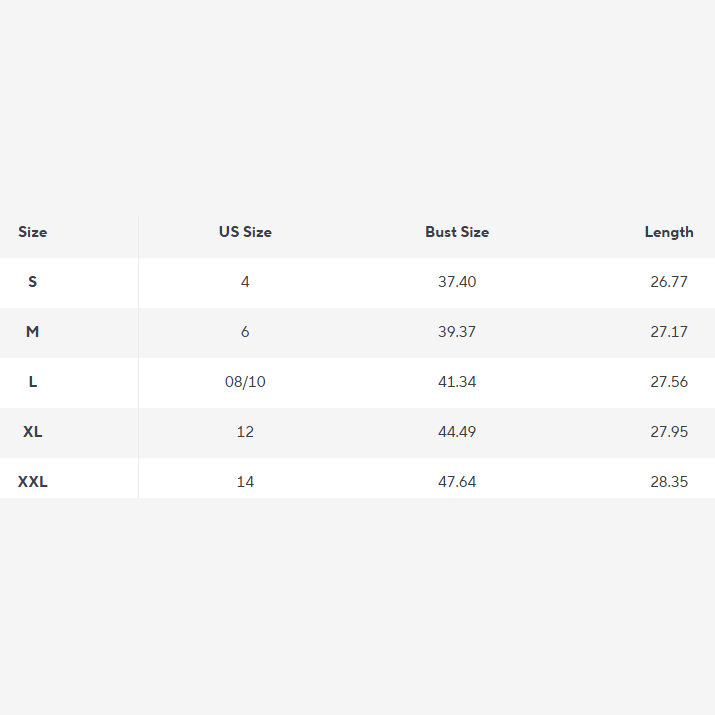Screen dimensions: 715x715
Task: Select the XL size row label
Action: [32, 432]
